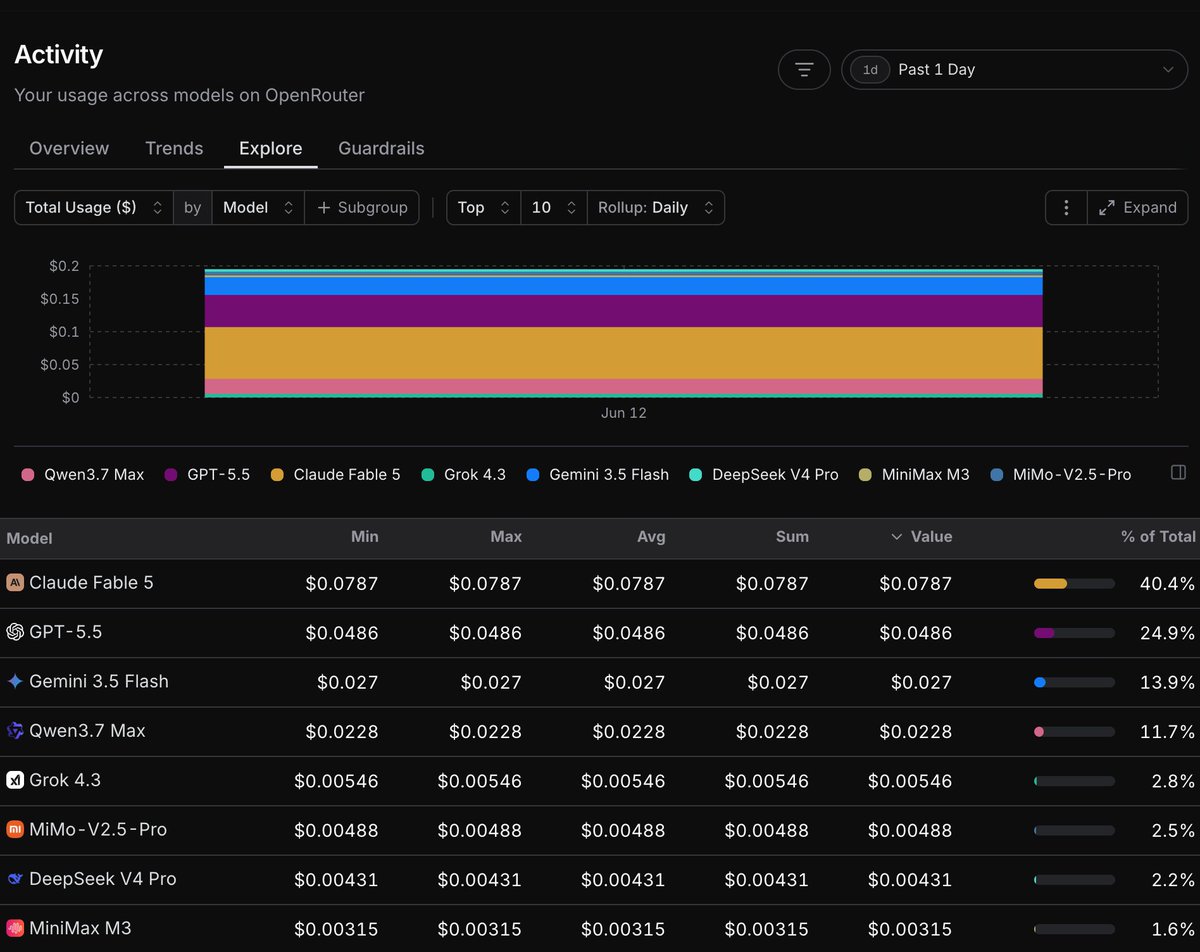Open the DeepSeek V4 Pro table row name

(x=103, y=879)
